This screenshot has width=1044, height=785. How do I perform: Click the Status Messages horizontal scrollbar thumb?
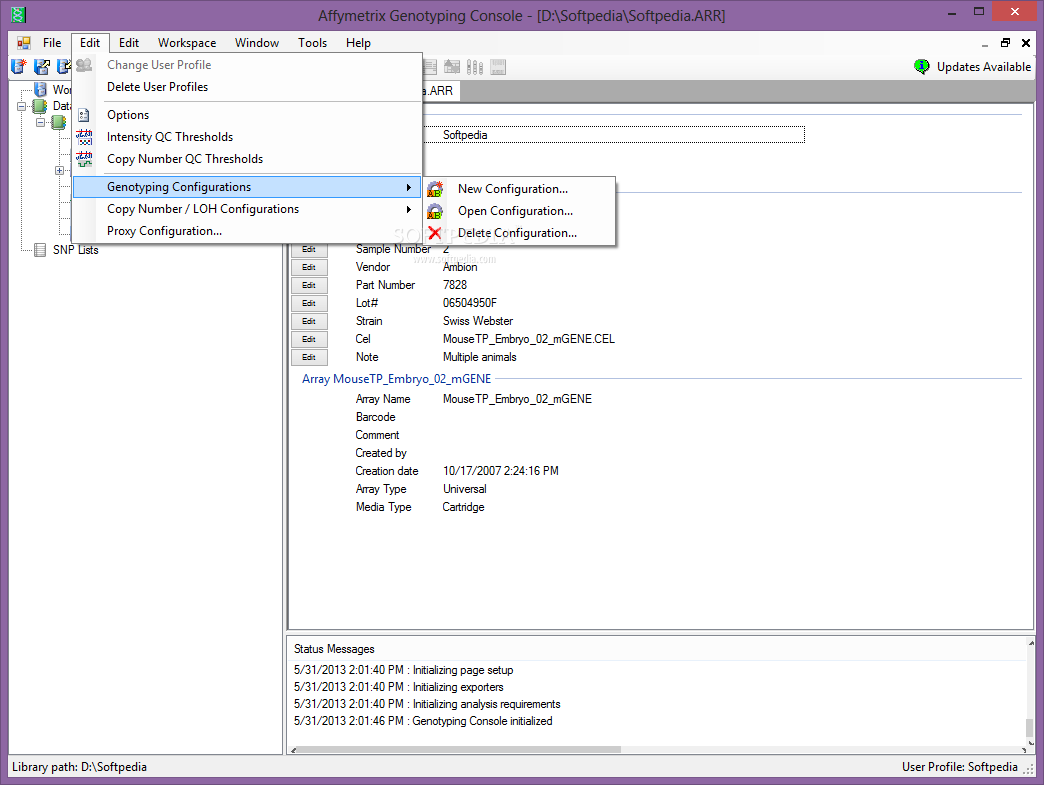coord(459,750)
